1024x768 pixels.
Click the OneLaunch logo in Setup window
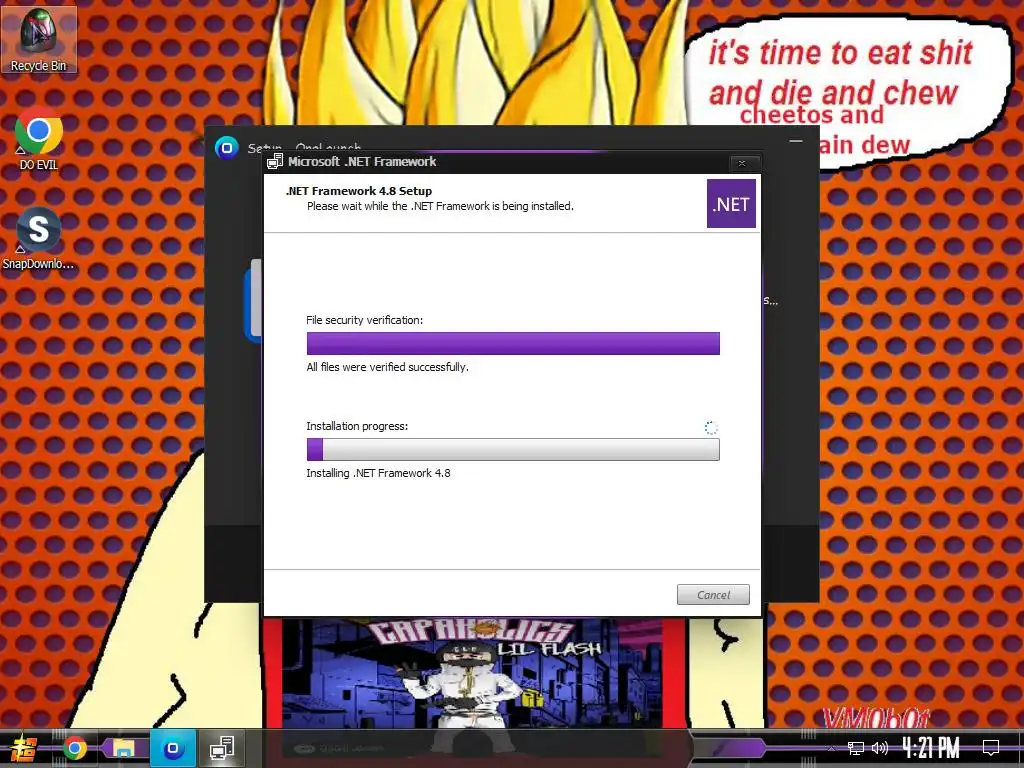click(227, 148)
